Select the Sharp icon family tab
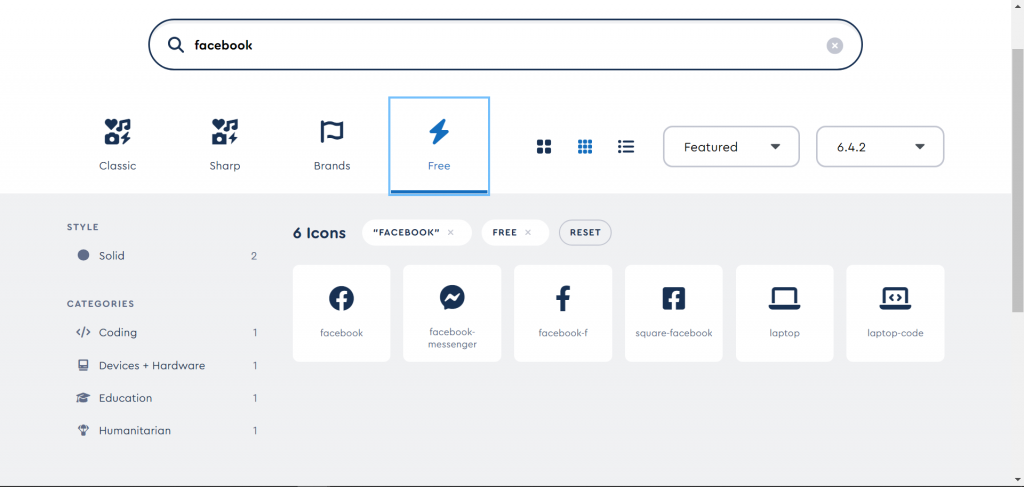 click(225, 146)
